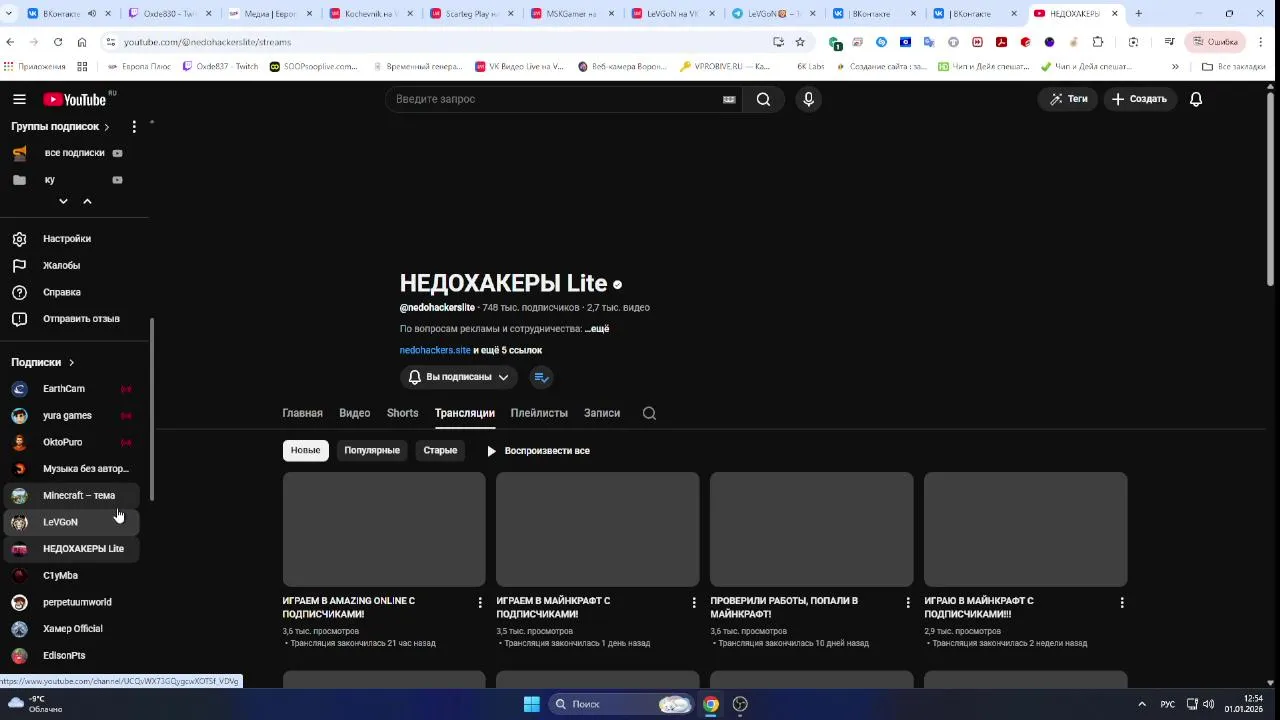The width and height of the screenshot is (1280, 720).
Task: Open yura games subscription
Action: click(70, 415)
